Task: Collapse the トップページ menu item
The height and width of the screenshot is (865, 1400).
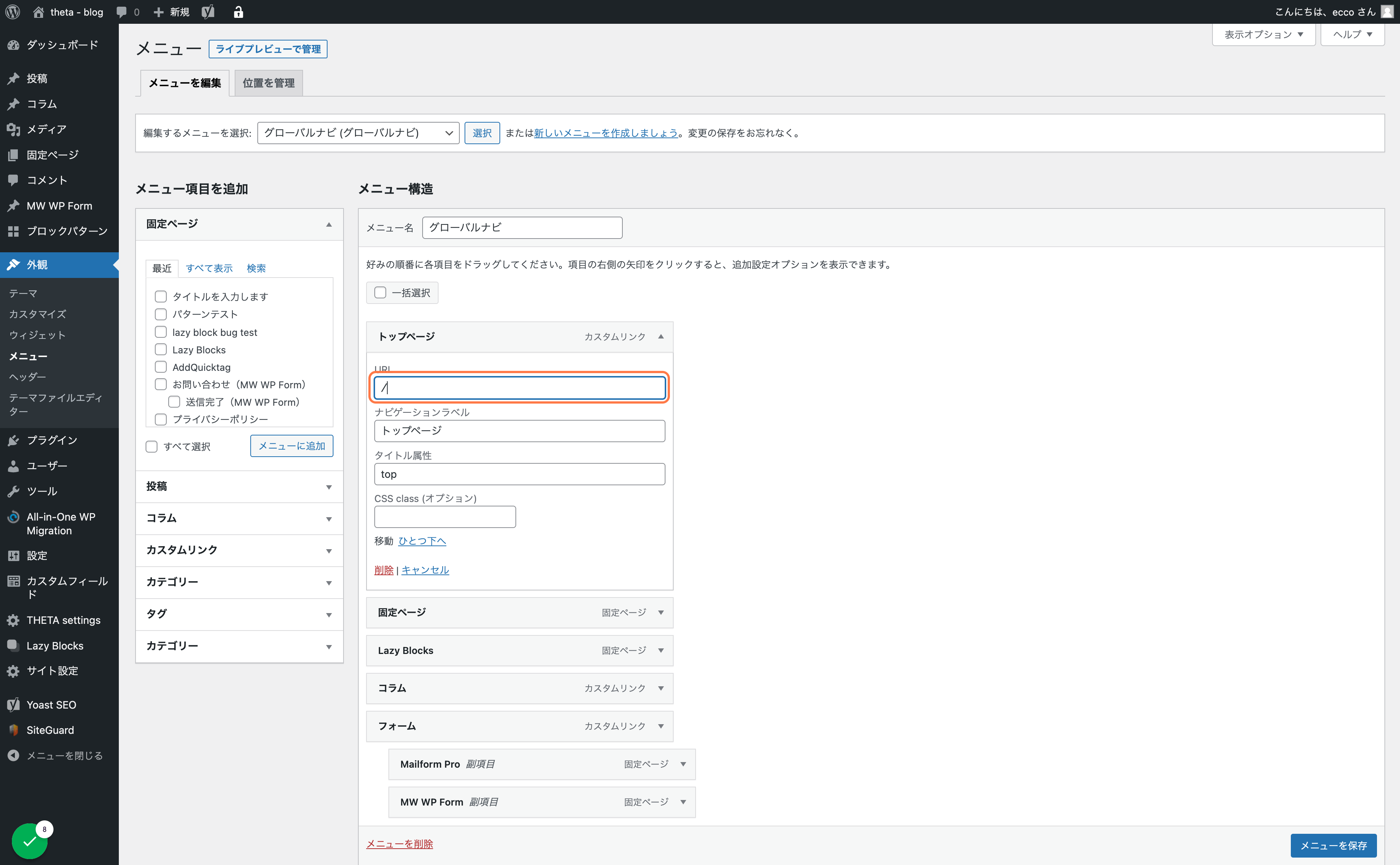Action: click(661, 336)
